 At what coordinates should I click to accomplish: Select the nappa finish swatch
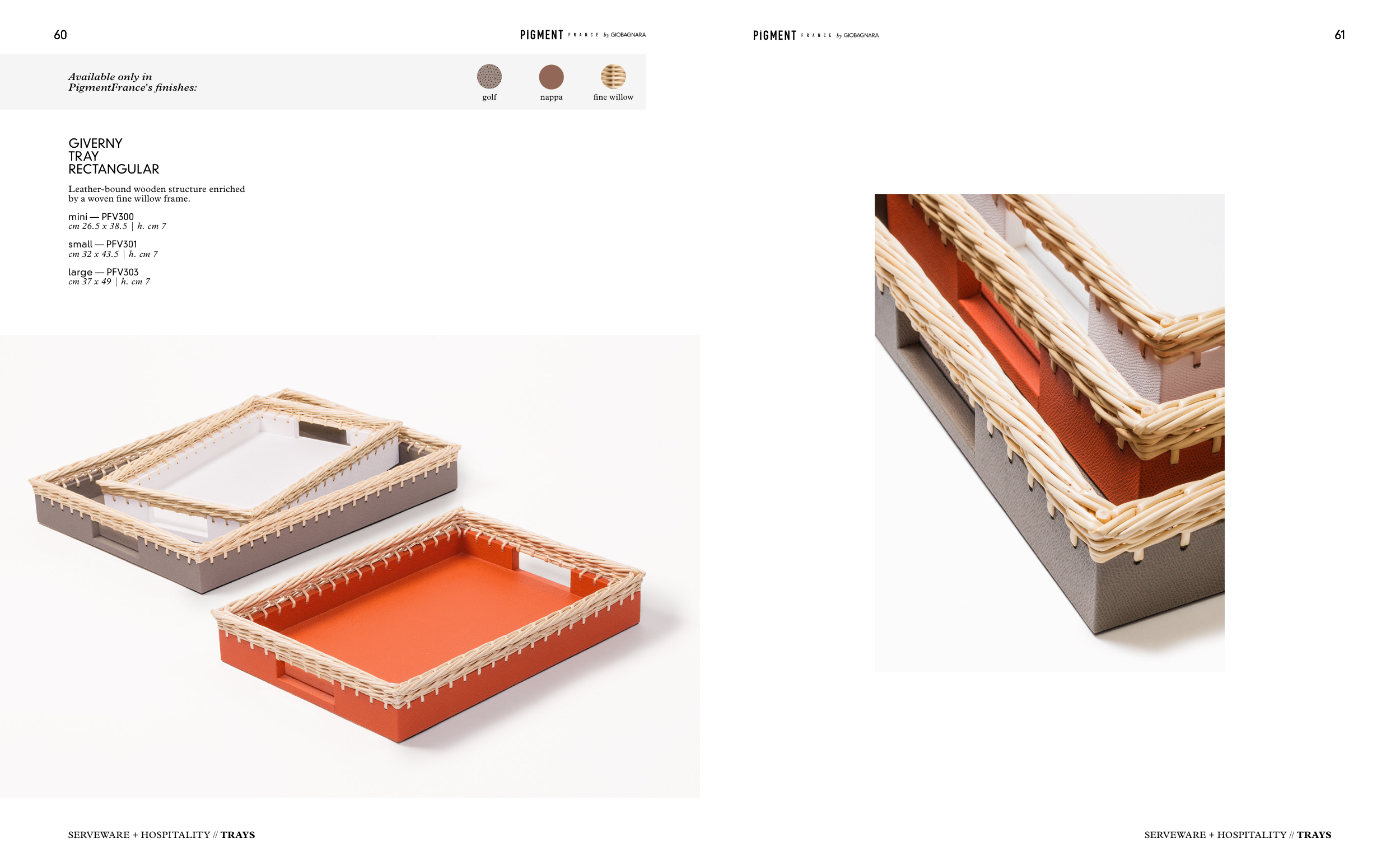[x=551, y=76]
